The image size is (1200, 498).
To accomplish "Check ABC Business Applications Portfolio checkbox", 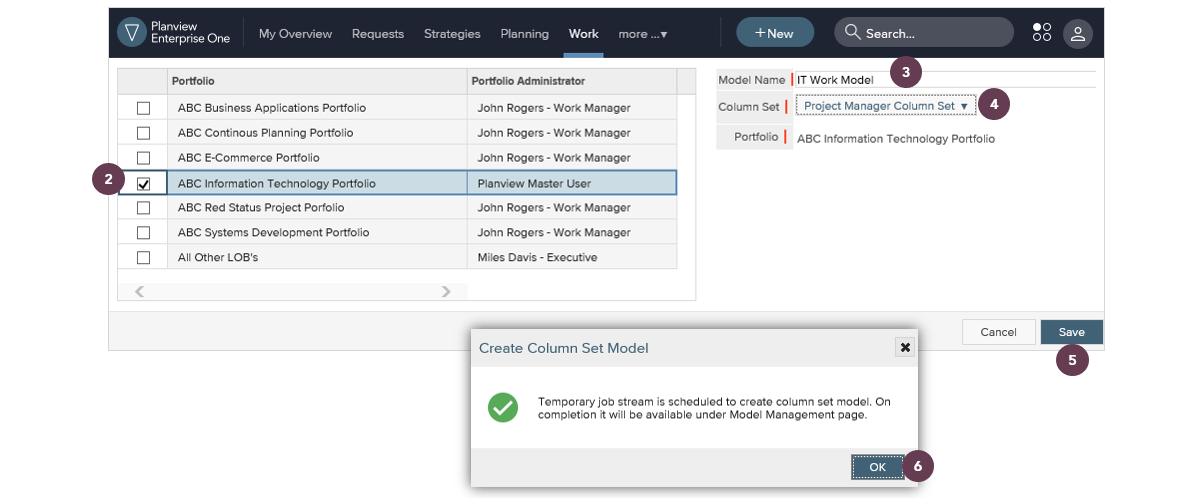I will coord(143,108).
